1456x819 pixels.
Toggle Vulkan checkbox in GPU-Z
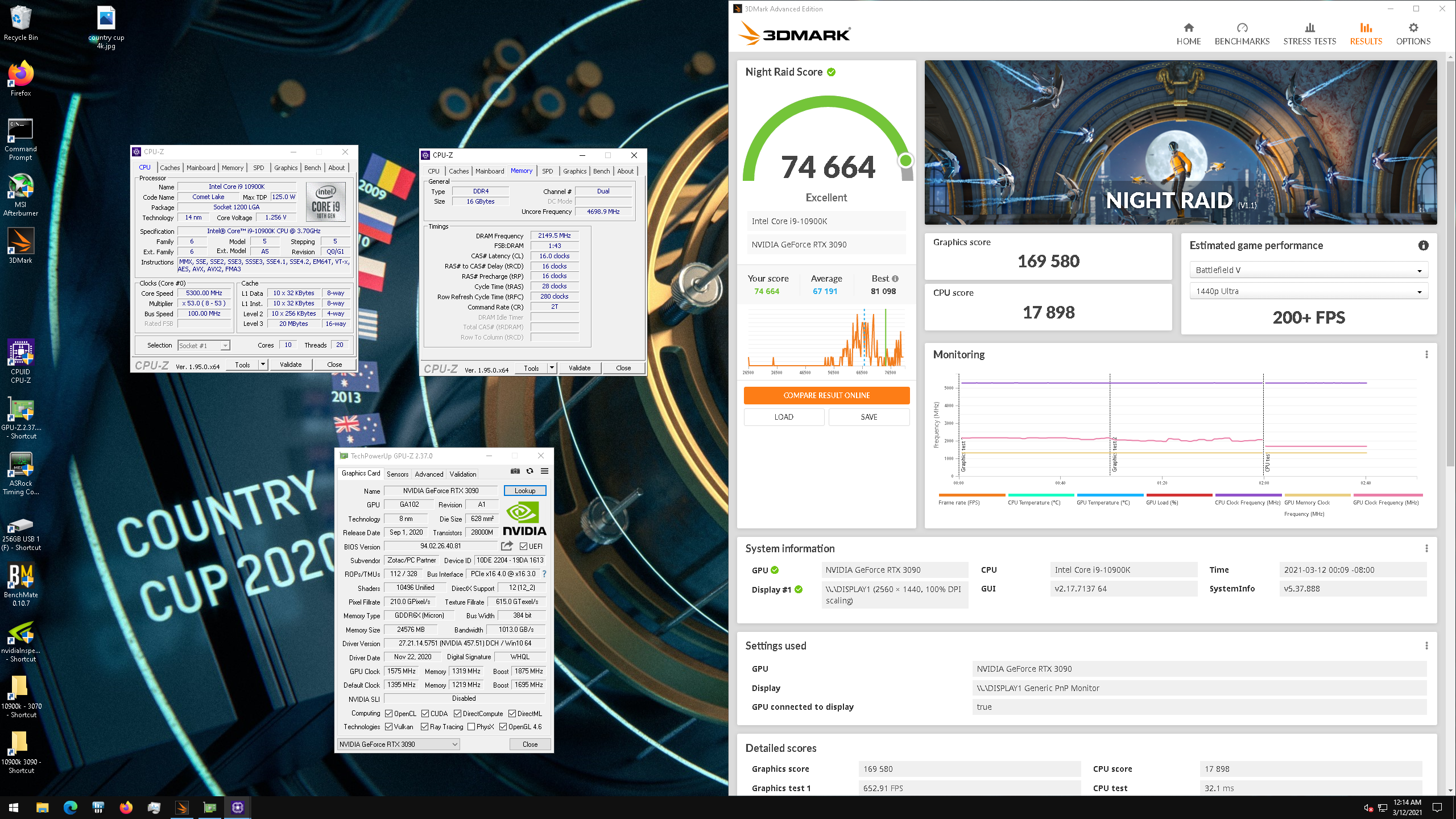coord(388,727)
